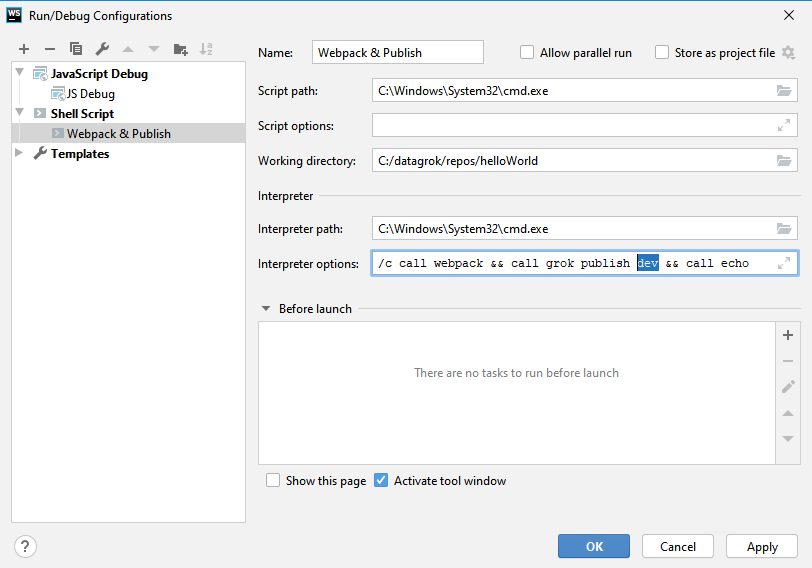This screenshot has width=812, height=568.
Task: Cancel the dialog
Action: pyautogui.click(x=678, y=546)
